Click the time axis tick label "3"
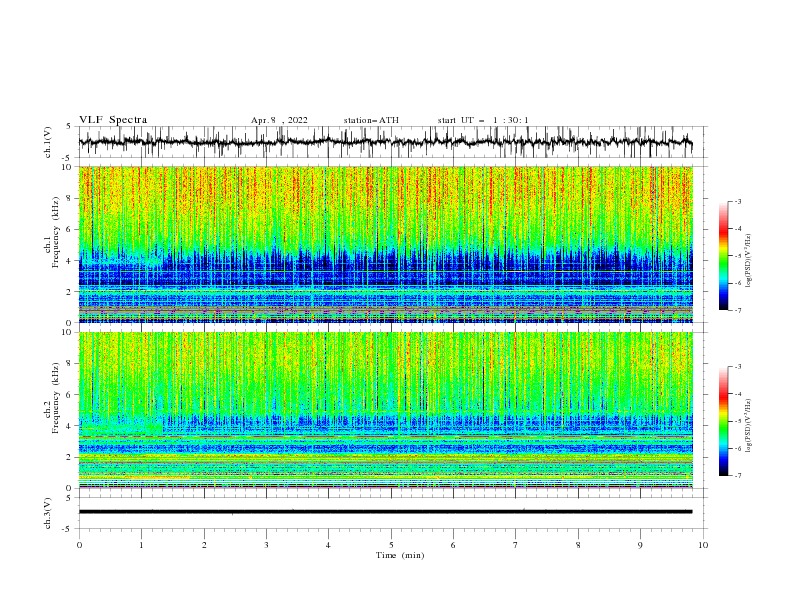This screenshot has width=792, height=612. [266, 545]
